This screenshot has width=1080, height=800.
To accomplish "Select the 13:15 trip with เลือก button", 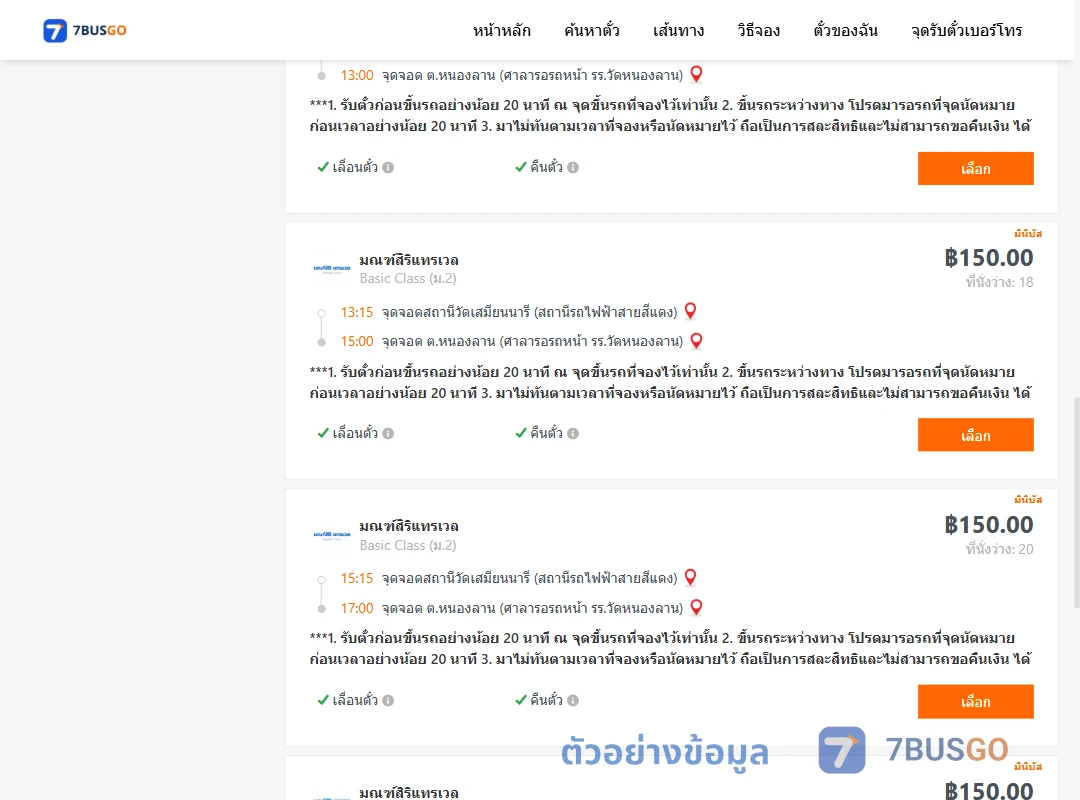I will (x=975, y=435).
